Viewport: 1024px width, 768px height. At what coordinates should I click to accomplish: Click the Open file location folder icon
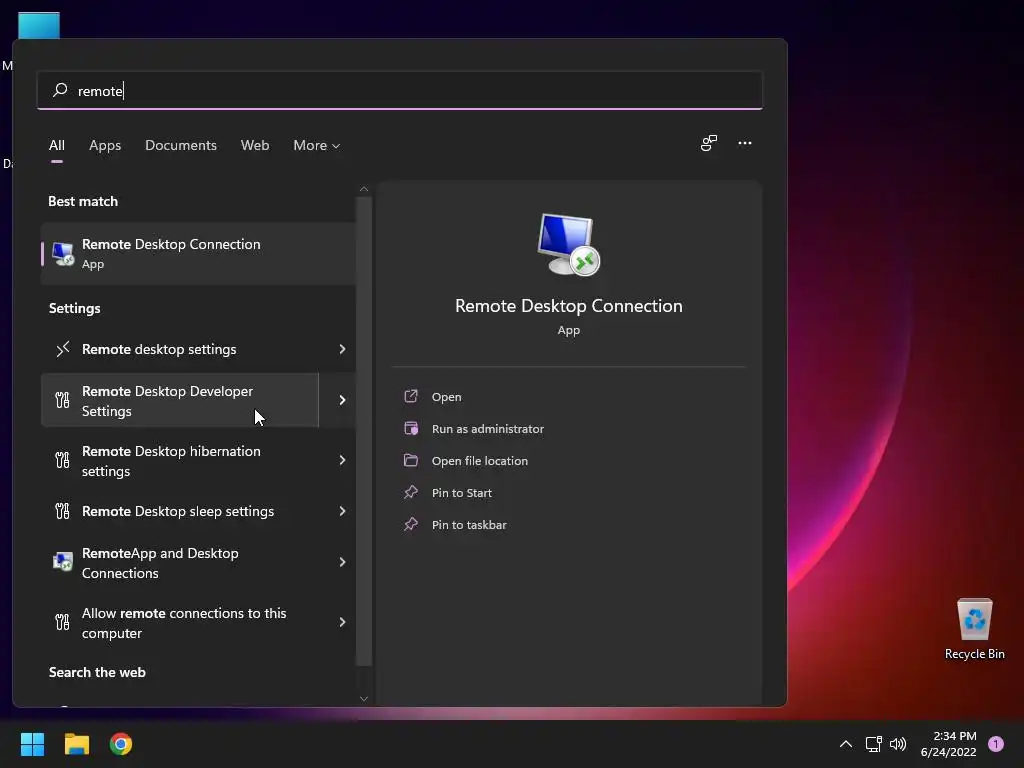click(411, 460)
